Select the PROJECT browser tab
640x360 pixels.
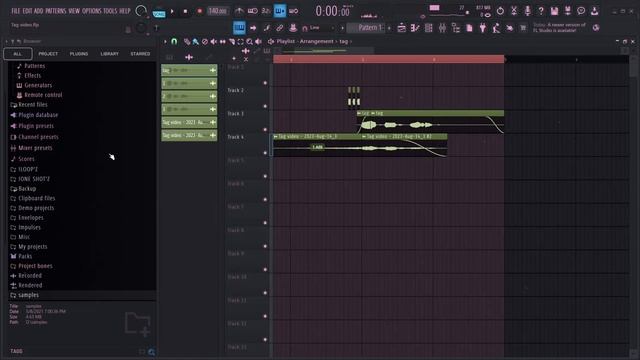pyautogui.click(x=48, y=54)
